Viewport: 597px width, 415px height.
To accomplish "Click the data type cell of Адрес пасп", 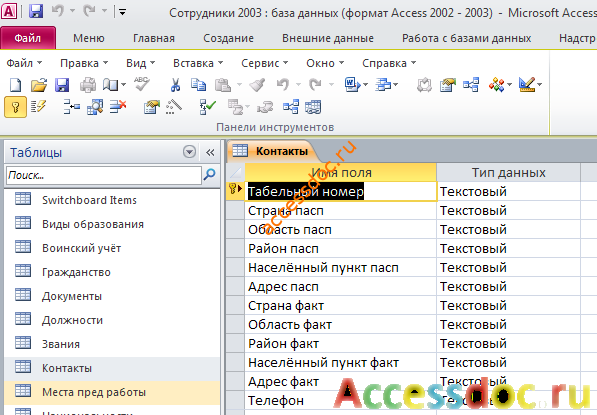I will [509, 287].
